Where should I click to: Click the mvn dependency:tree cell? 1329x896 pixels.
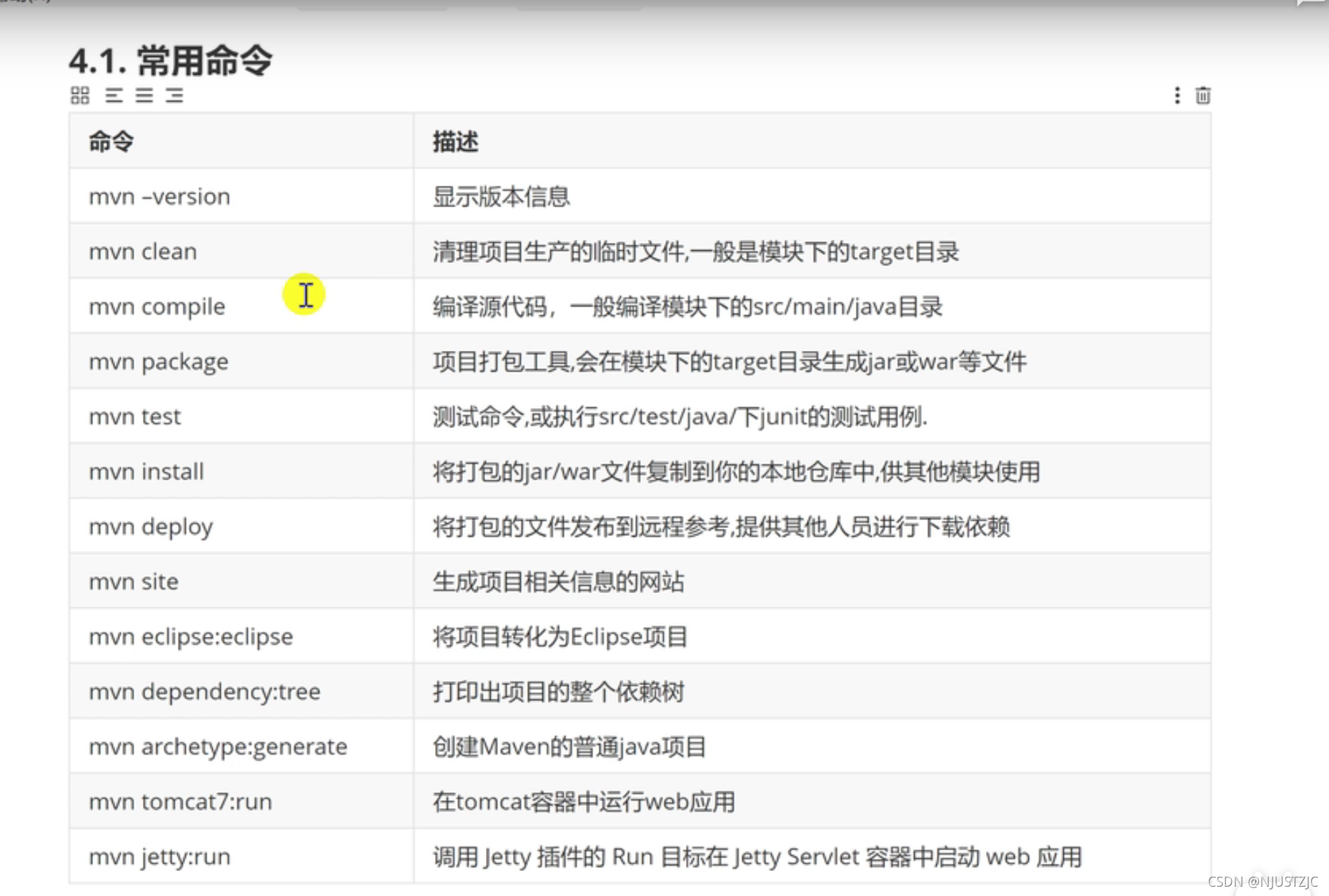point(242,691)
